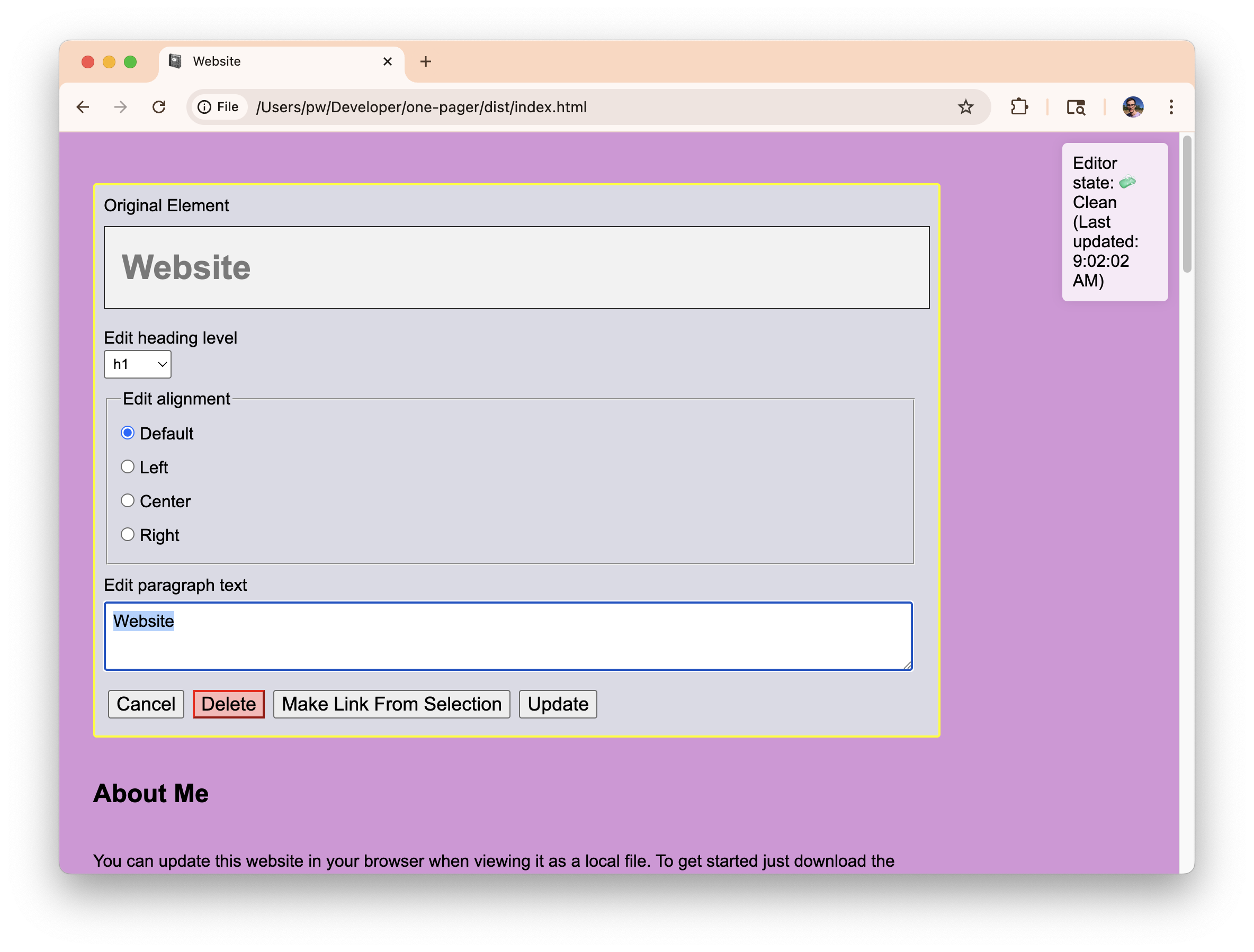Click Make Link From Selection
Screen dimensions: 1254x952
(391, 703)
